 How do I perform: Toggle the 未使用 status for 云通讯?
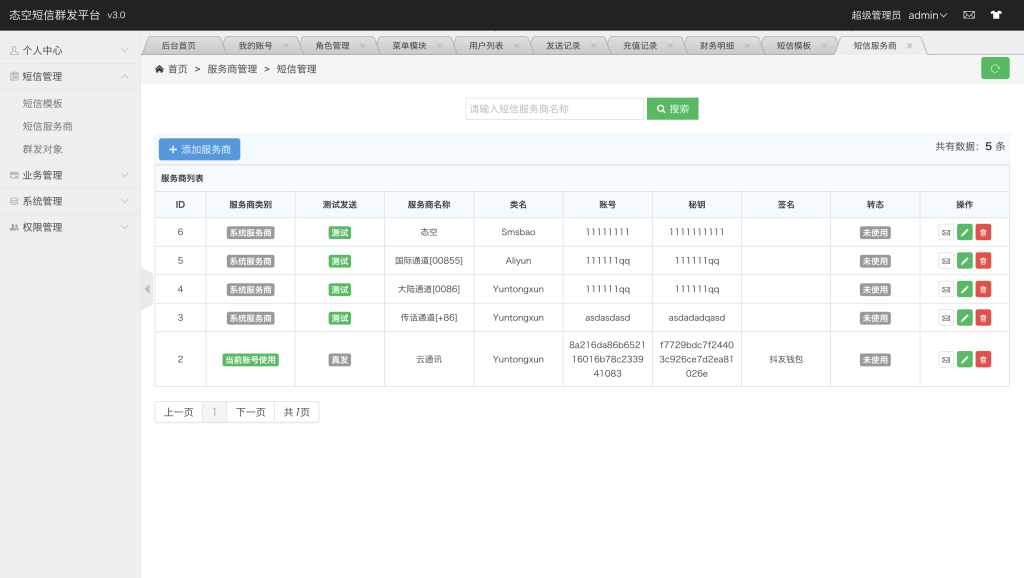point(875,358)
